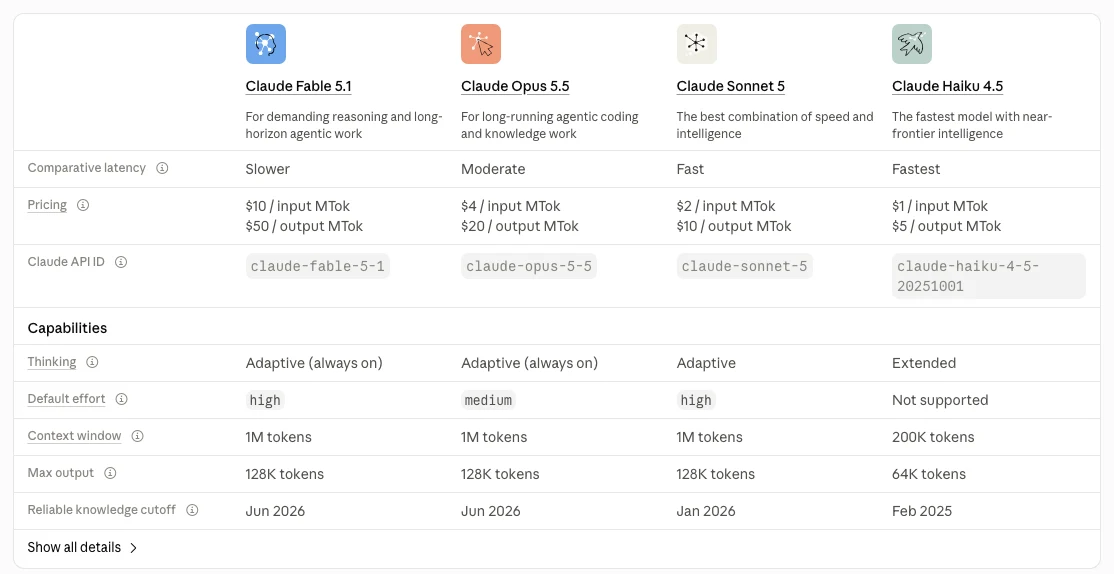Open the Claude Fable 5.1 link

point(298,86)
